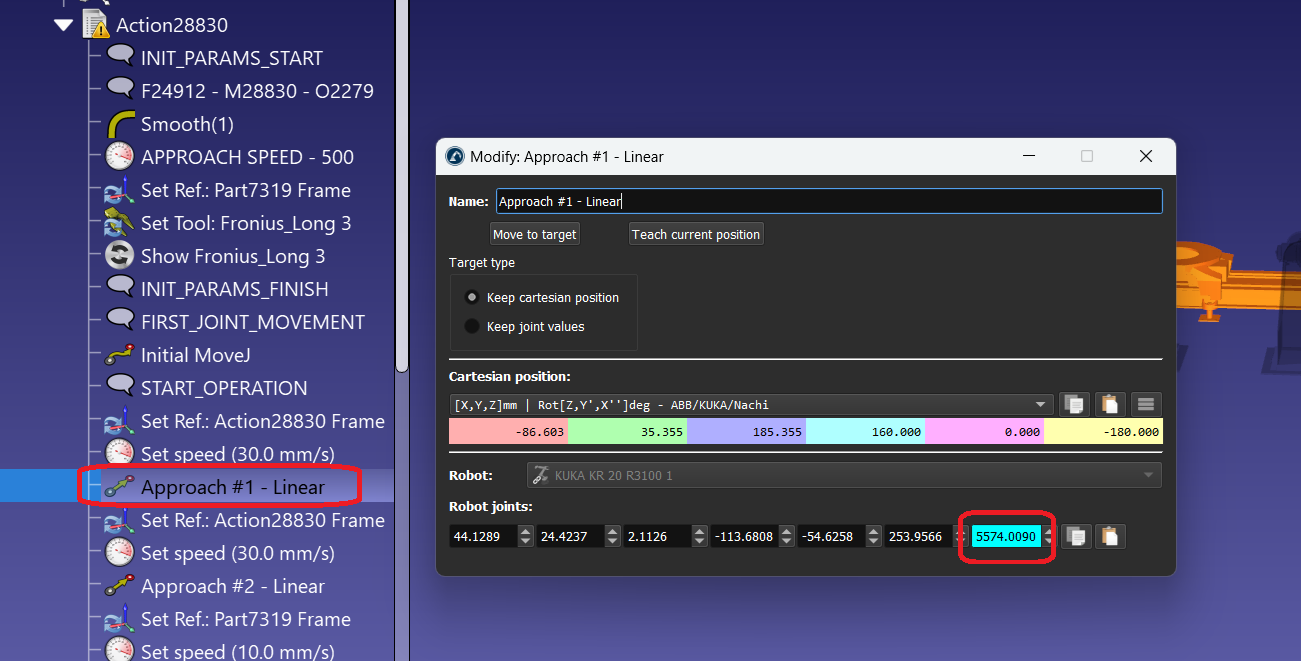Image resolution: width=1301 pixels, height=661 pixels.
Task: Increment the first robot joint value
Action: click(526, 531)
